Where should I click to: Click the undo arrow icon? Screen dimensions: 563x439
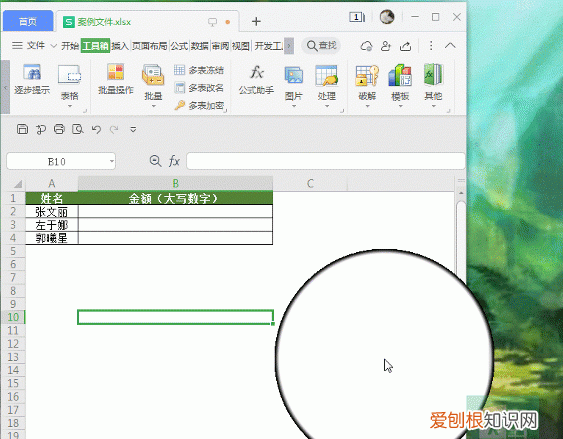(96, 129)
